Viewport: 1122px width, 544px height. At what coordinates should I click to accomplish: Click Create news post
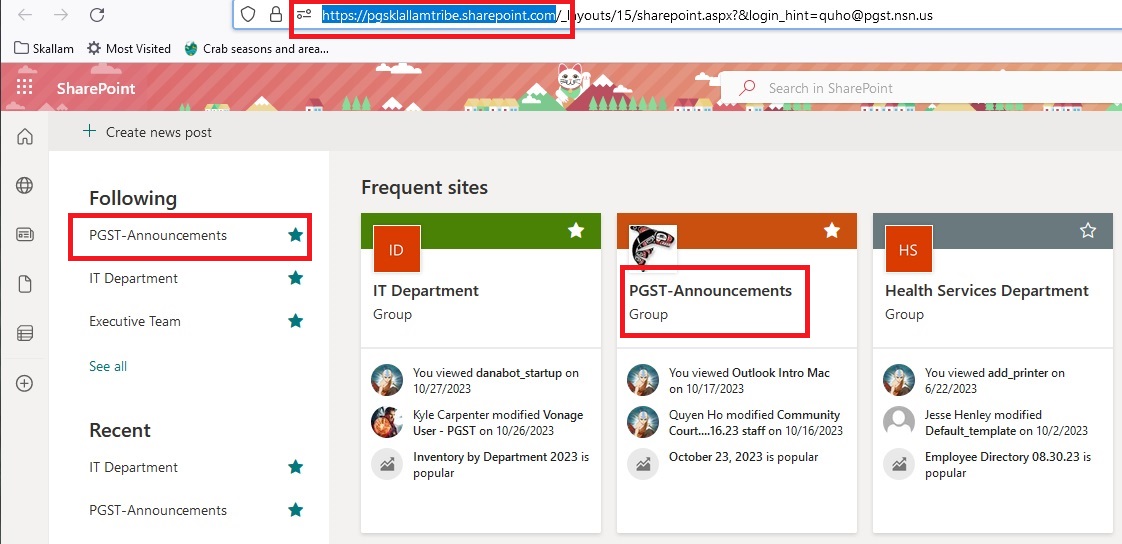pyautogui.click(x=147, y=132)
